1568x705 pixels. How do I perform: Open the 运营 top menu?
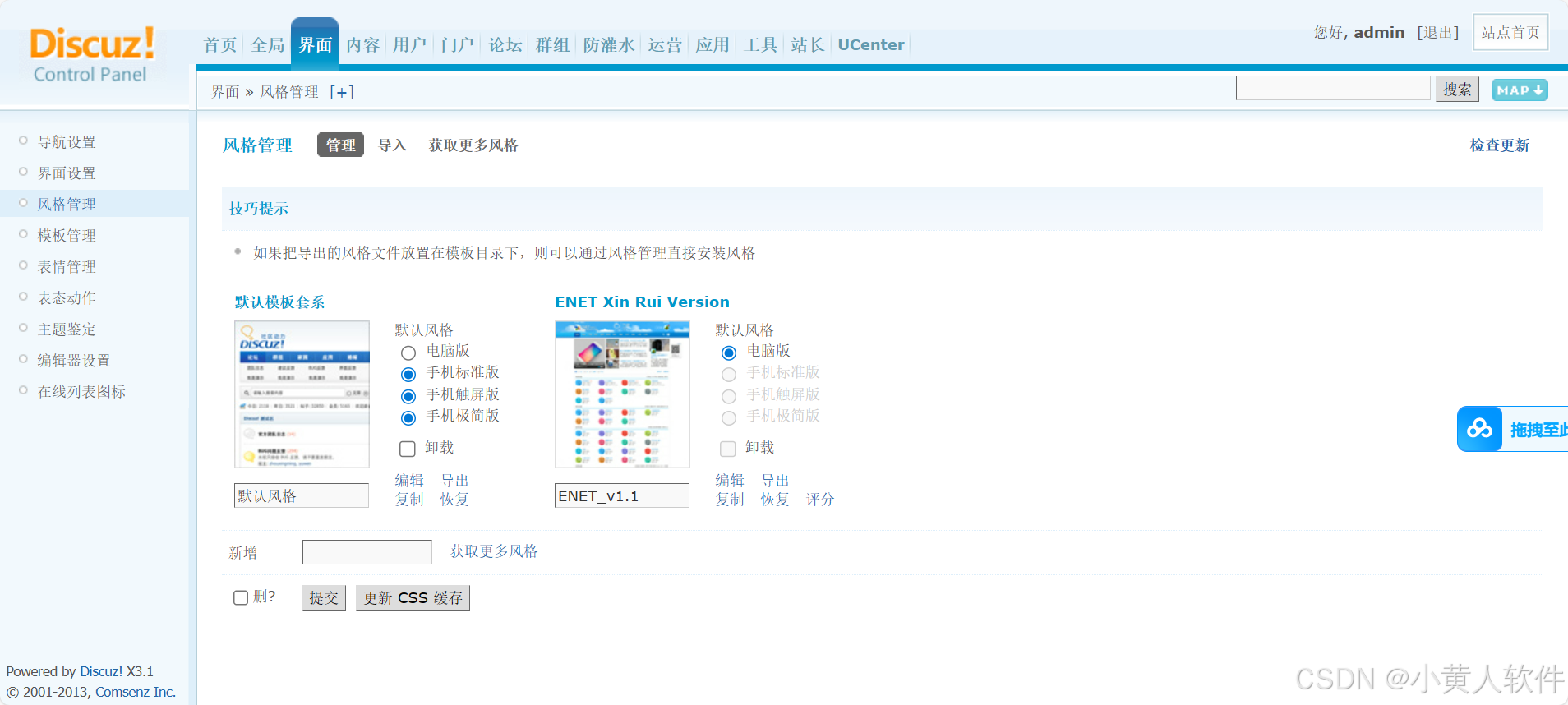click(665, 44)
